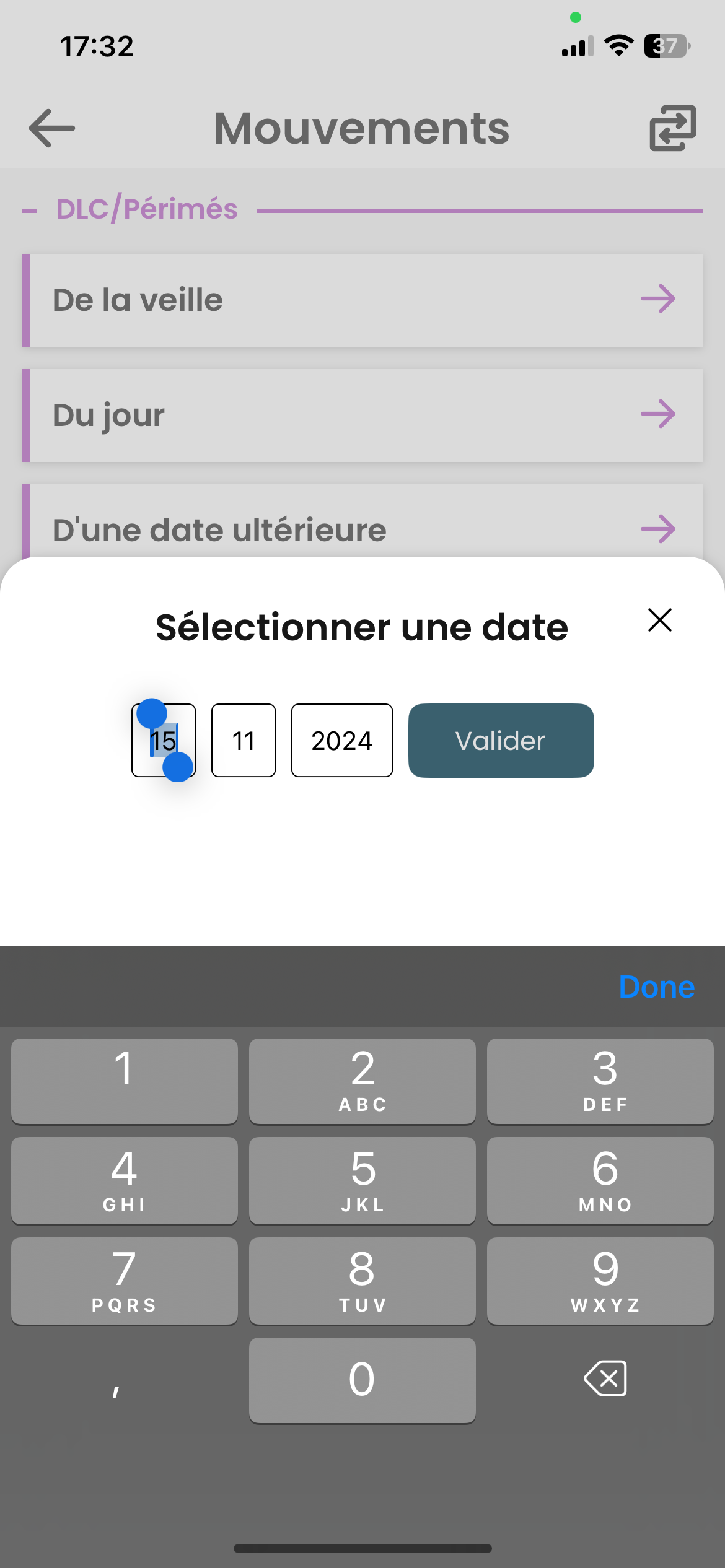725x1568 pixels.
Task: Tap the 7 PQRS key
Action: click(x=124, y=1281)
